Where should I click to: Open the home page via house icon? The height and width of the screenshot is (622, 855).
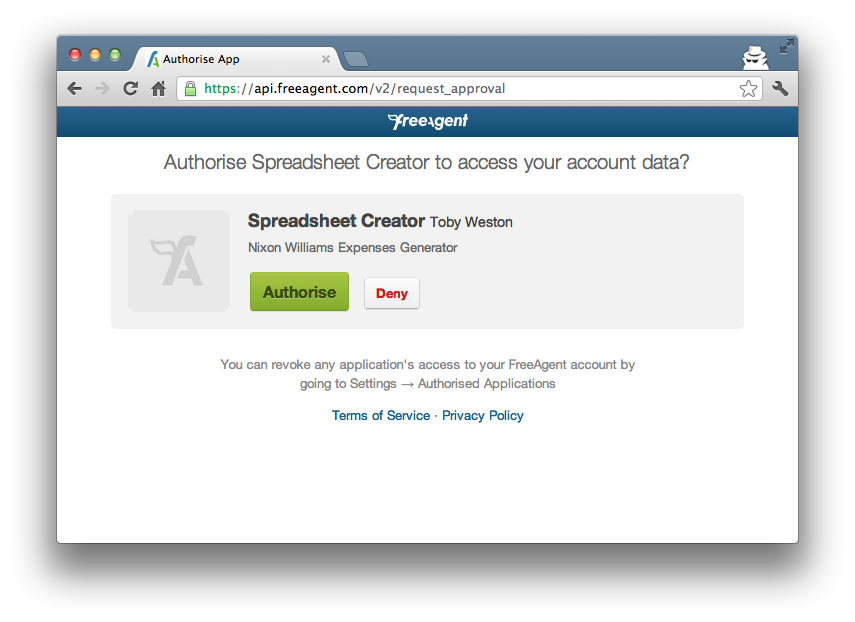click(x=159, y=88)
